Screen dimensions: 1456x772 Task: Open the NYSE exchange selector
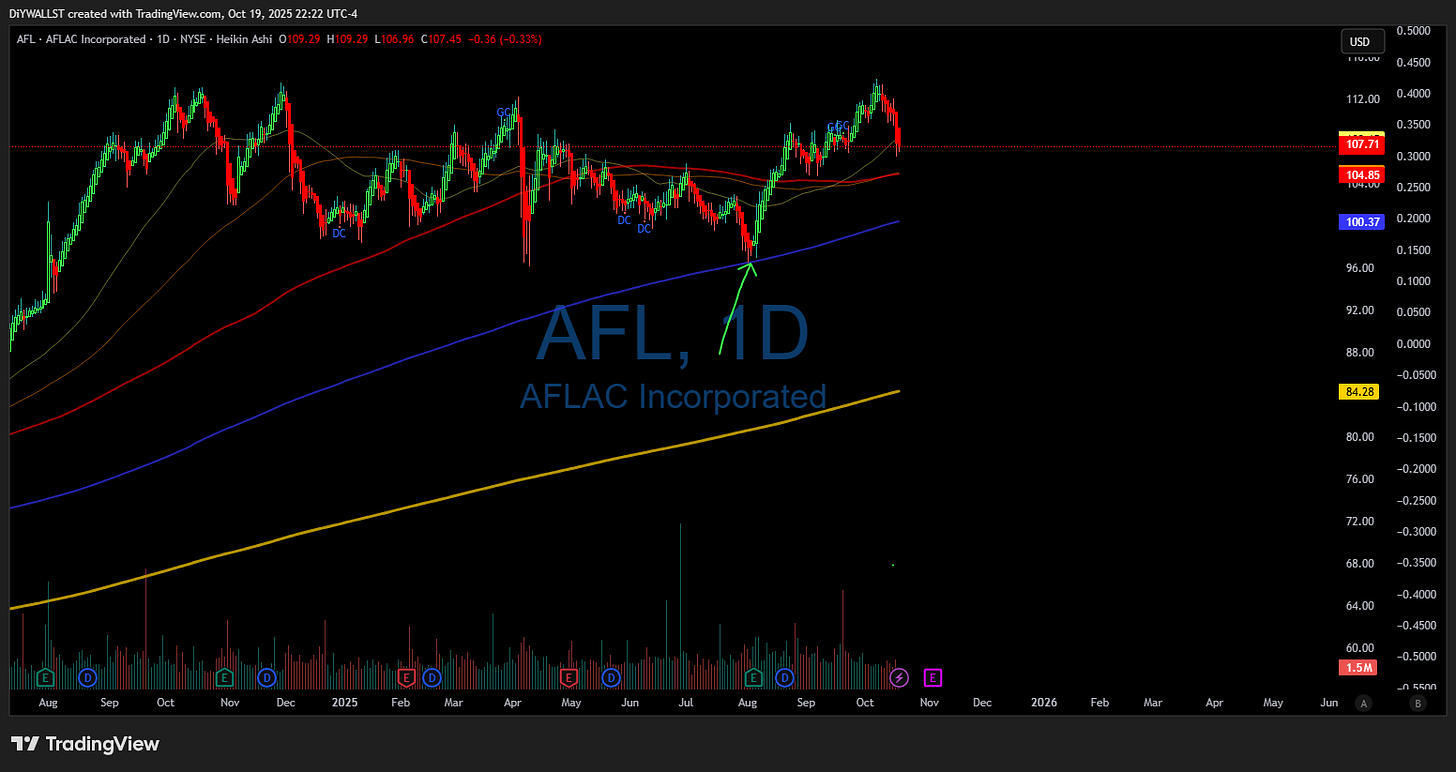192,39
